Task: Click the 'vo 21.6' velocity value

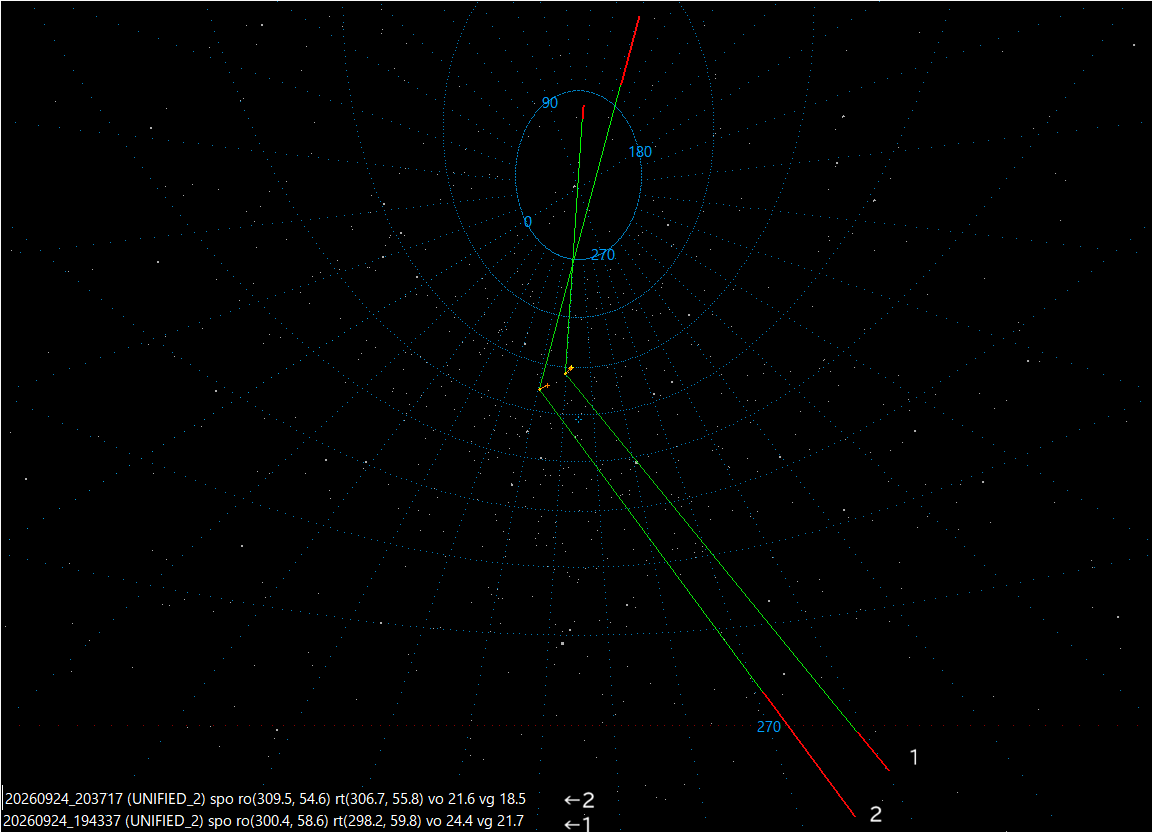Action: tap(451, 799)
